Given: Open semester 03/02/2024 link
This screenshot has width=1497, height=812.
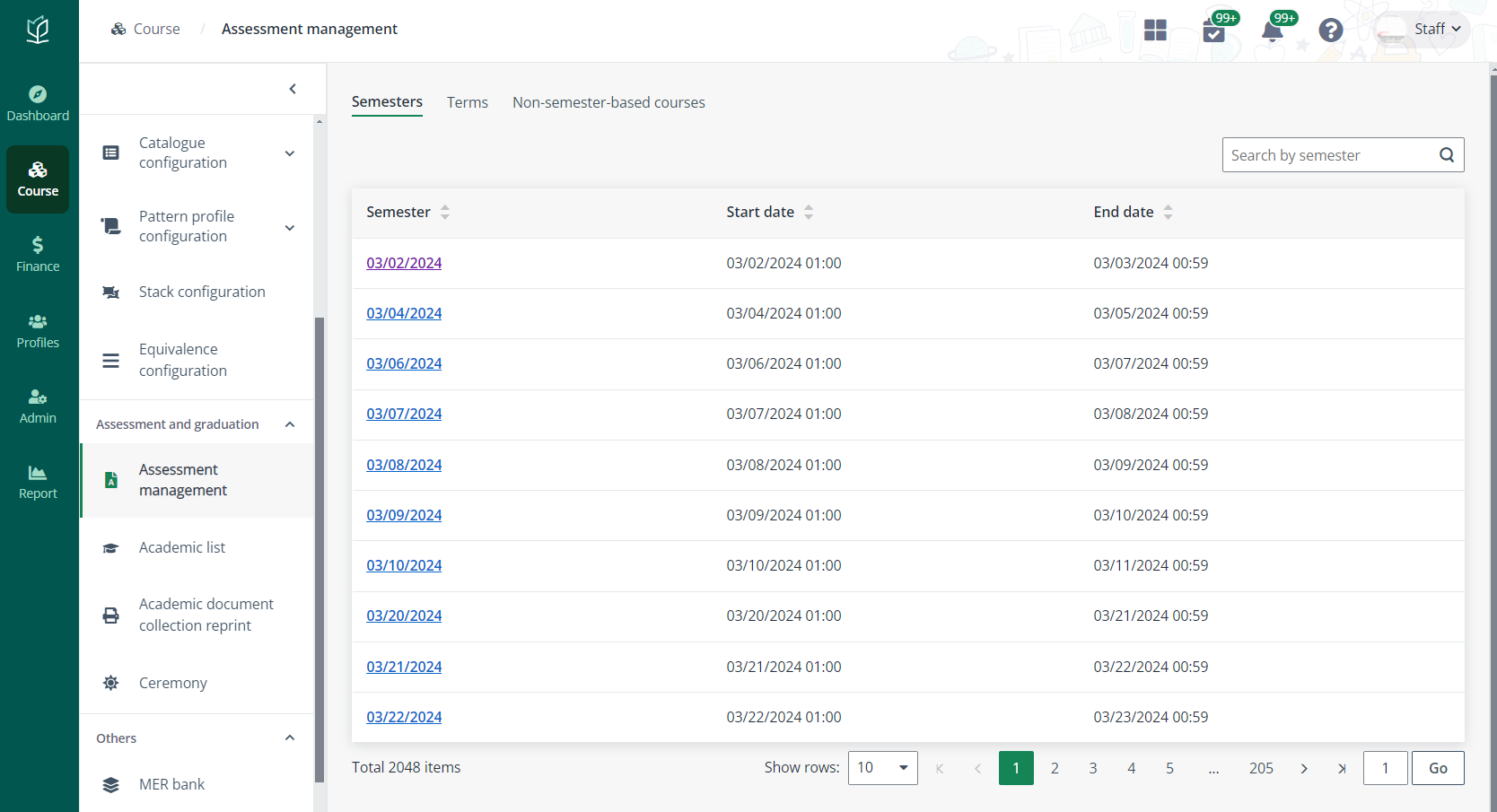Looking at the screenshot, I should click(404, 263).
